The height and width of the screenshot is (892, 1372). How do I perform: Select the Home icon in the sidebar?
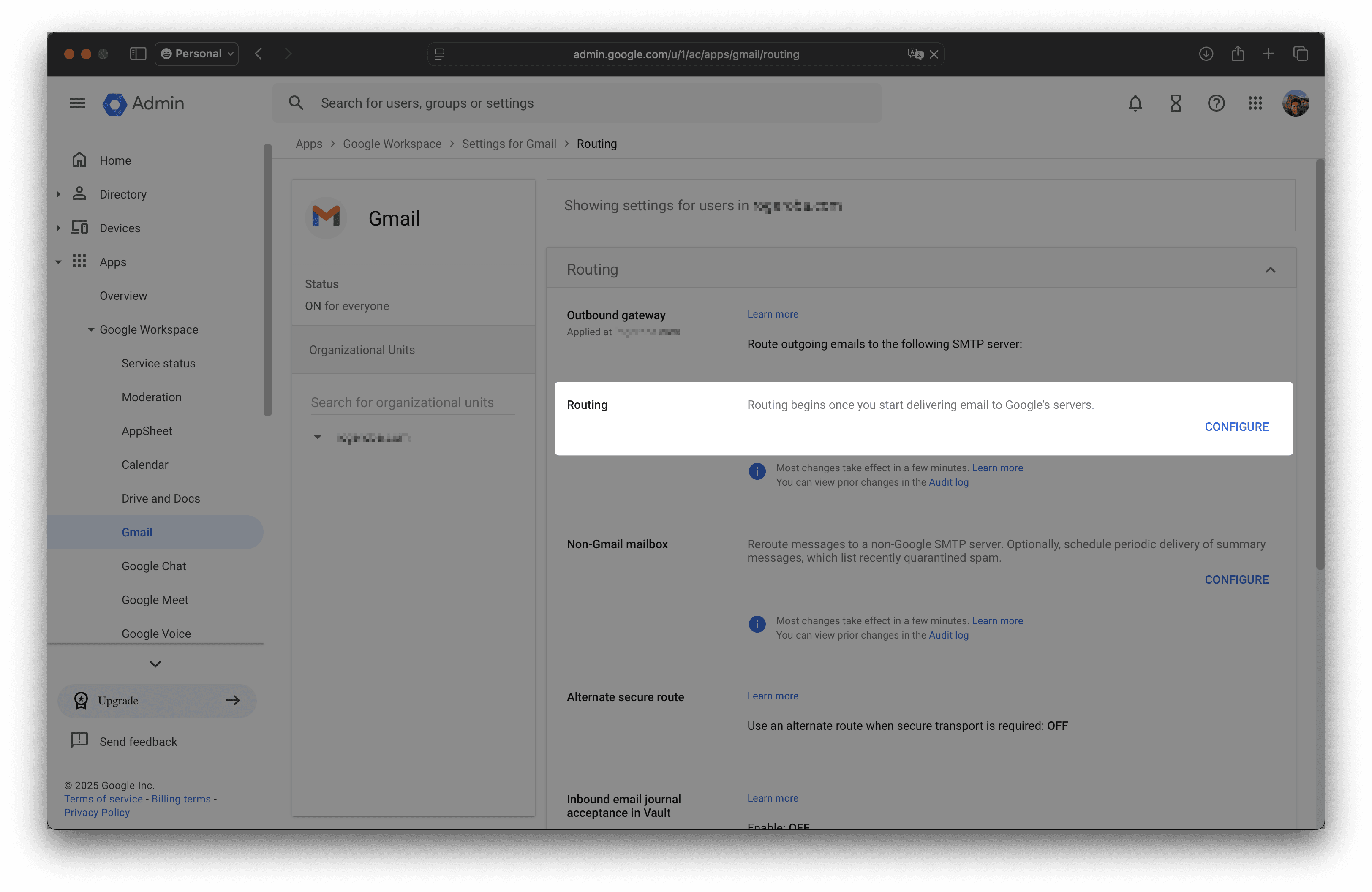(80, 160)
